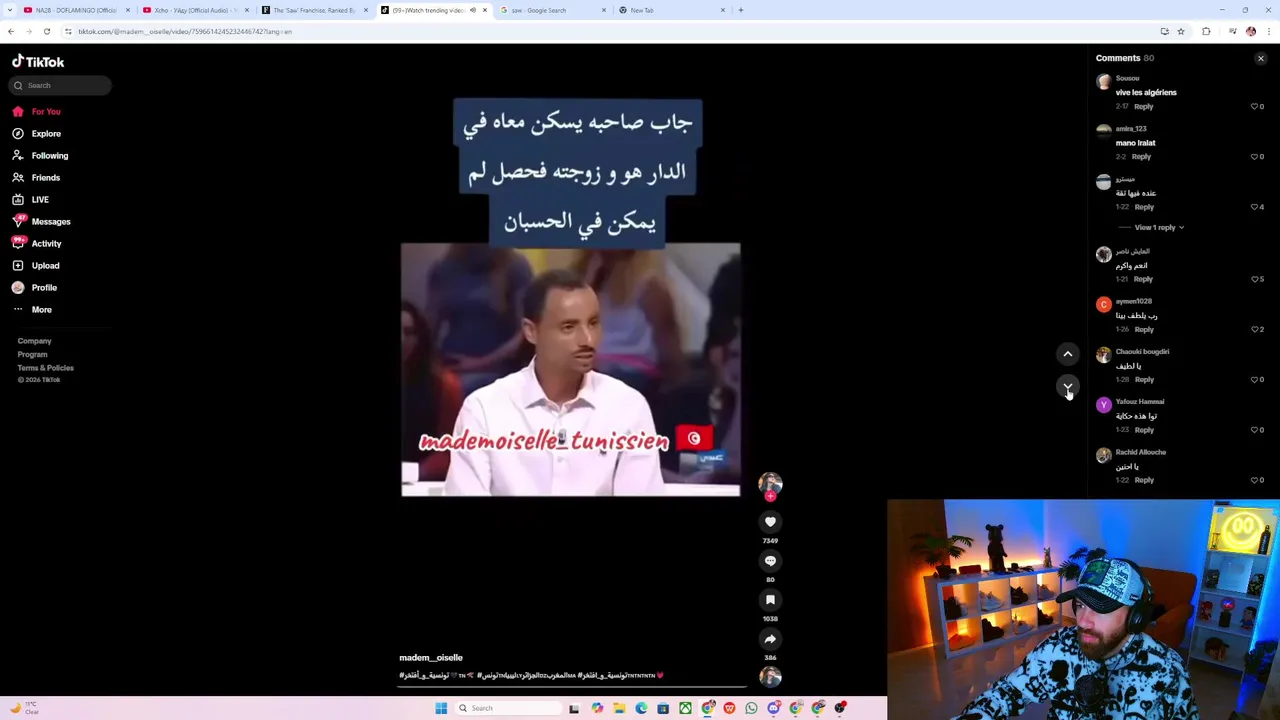Screen dimensions: 1280x720
Task: Reply to Rachid Allouche's comment
Action: pyautogui.click(x=1143, y=480)
